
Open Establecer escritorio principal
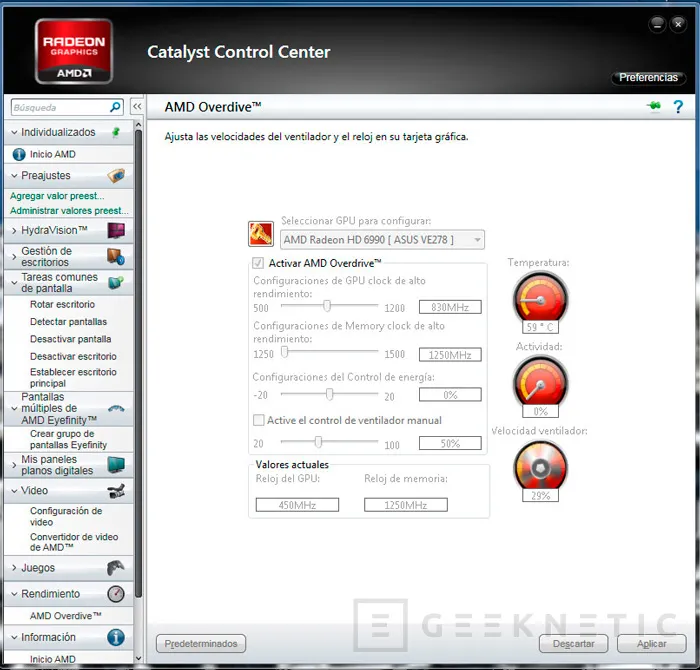coord(73,378)
